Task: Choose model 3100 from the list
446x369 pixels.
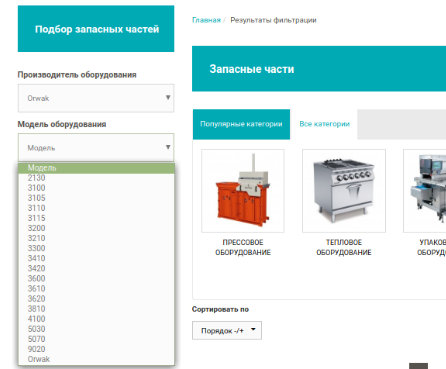Action: point(96,188)
